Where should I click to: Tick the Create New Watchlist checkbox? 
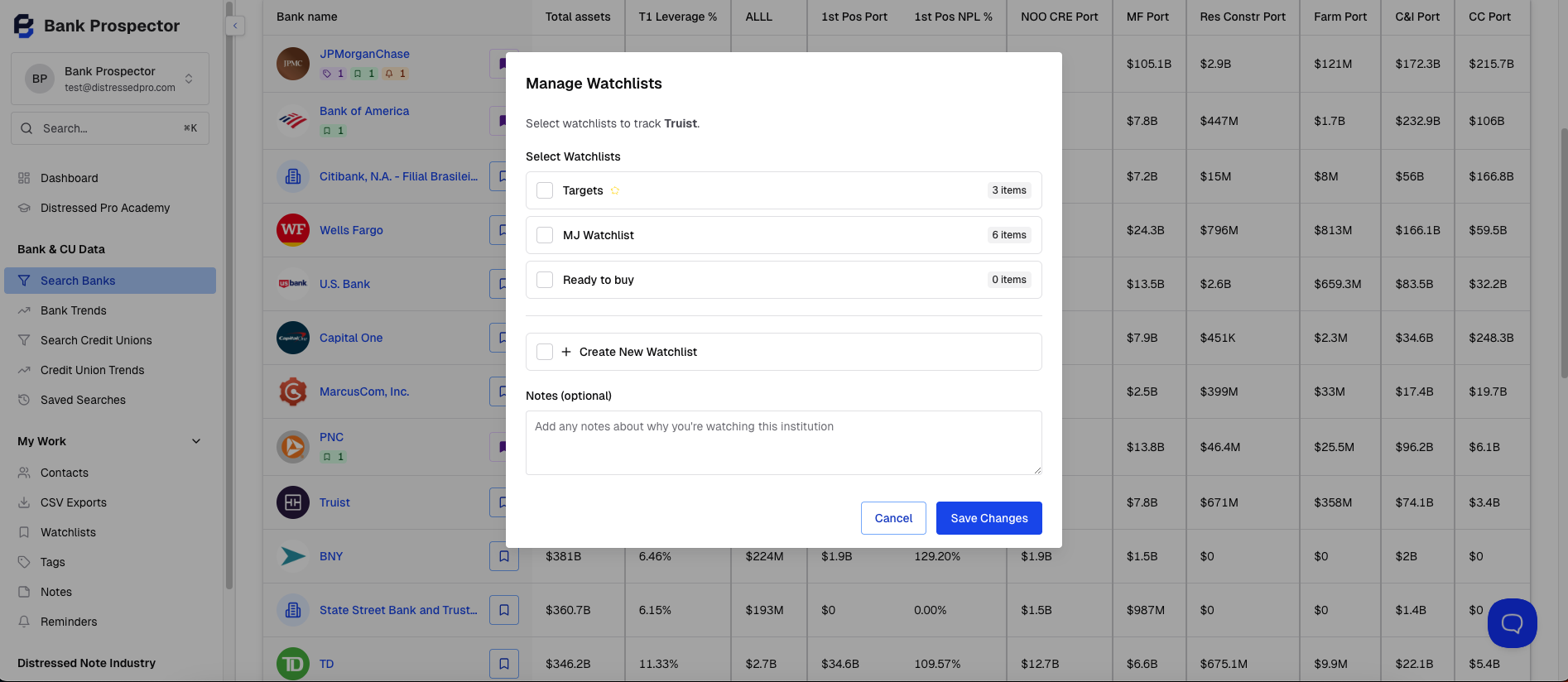[545, 352]
